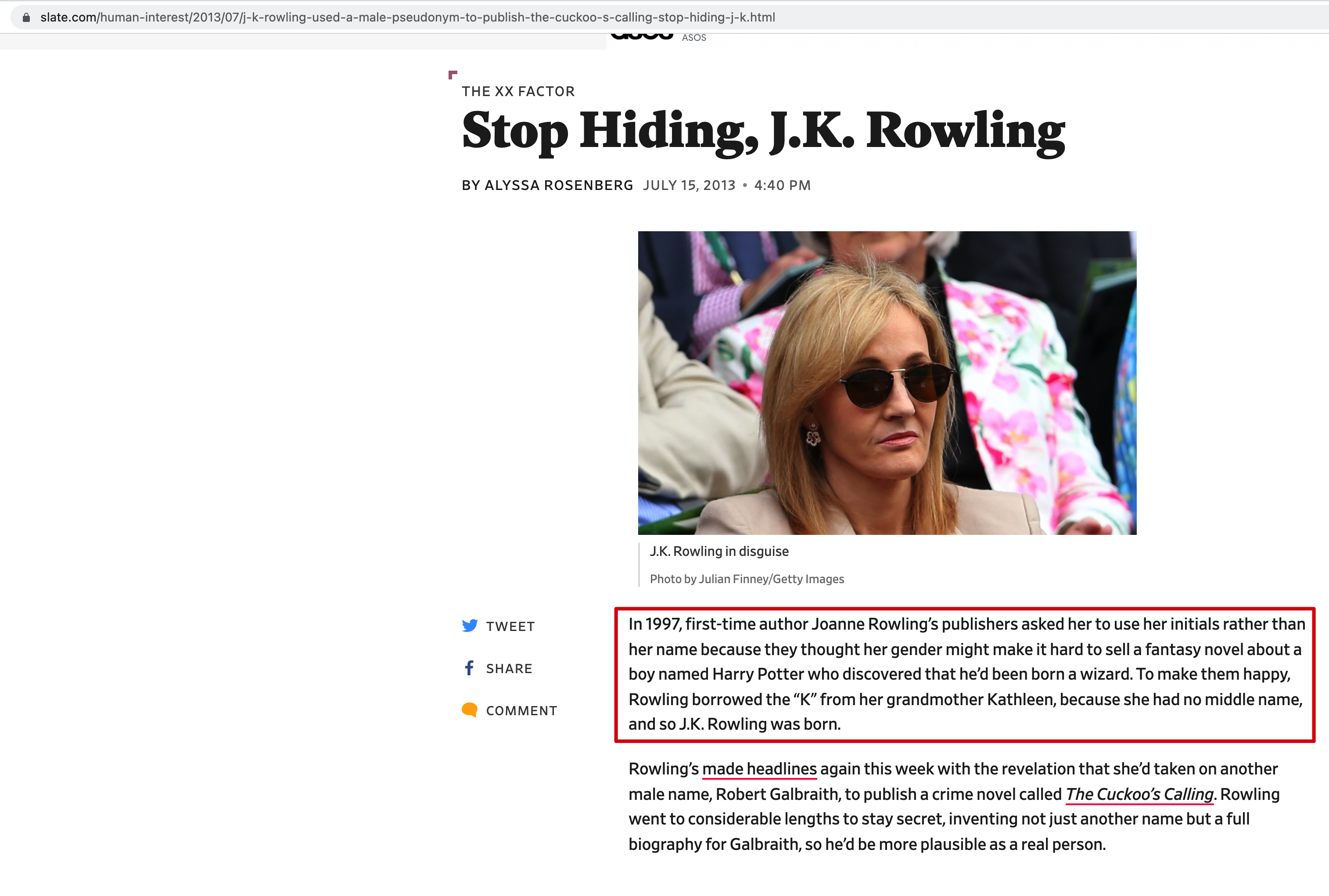Open author Alyssa Rosenberg's page
Screen dimensions: 1329x896
tap(558, 185)
